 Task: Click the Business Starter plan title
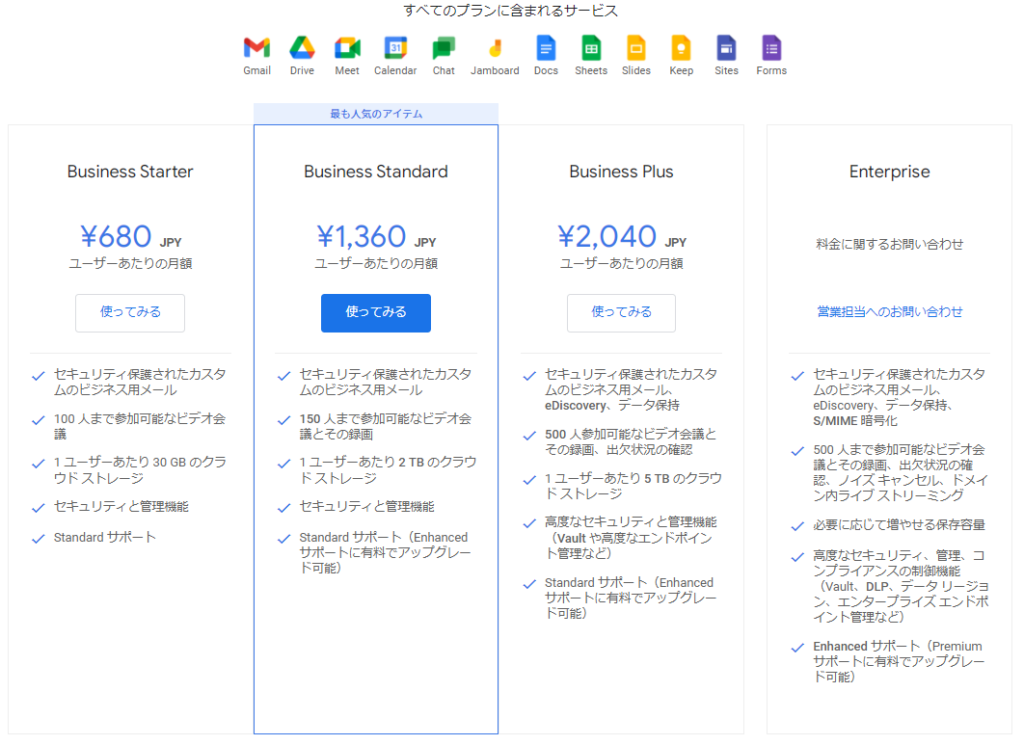[x=130, y=171]
